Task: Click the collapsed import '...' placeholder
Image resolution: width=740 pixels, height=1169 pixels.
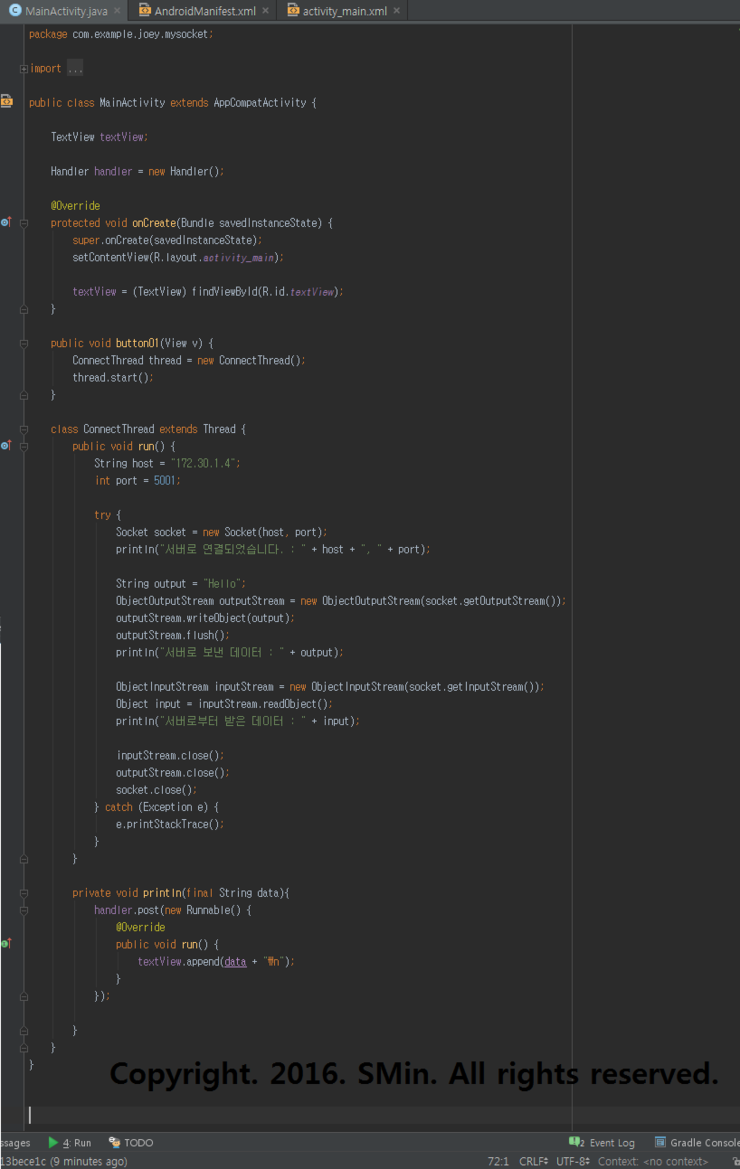Action: click(75, 69)
